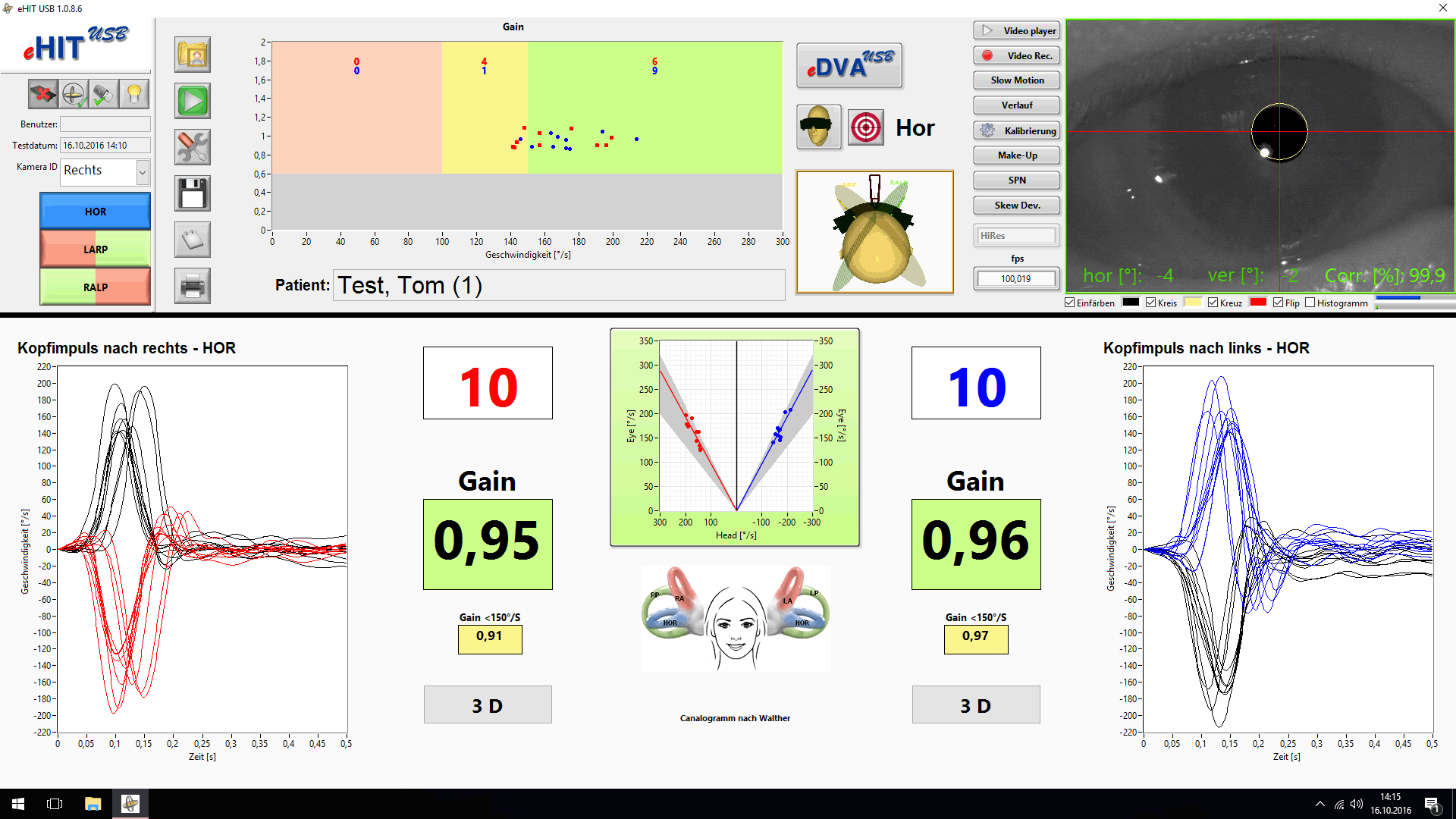The height and width of the screenshot is (819, 1456).
Task: Open settings wrench and screwdriver icon
Action: (193, 147)
